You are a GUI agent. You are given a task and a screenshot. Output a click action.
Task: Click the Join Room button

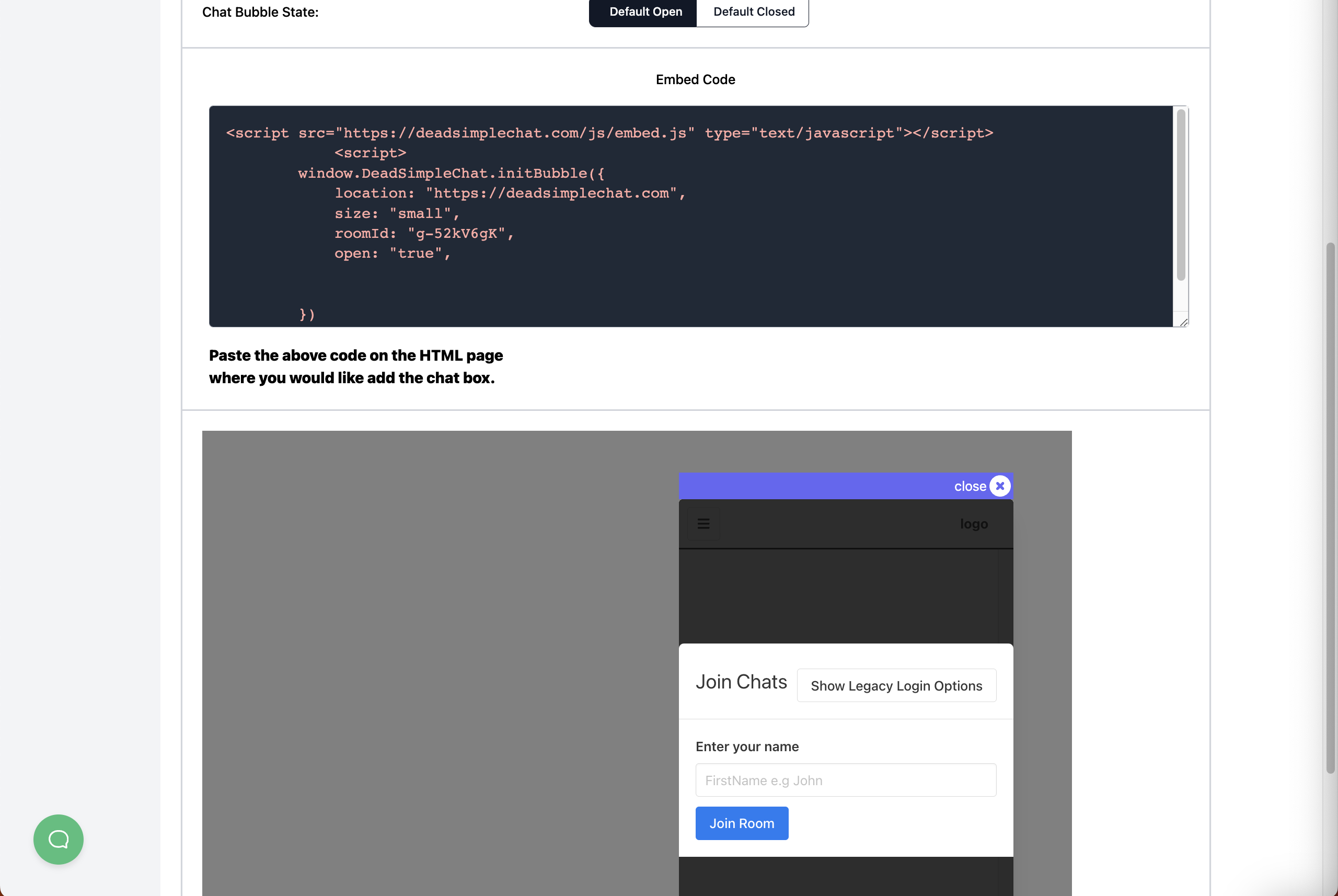pyautogui.click(x=742, y=823)
